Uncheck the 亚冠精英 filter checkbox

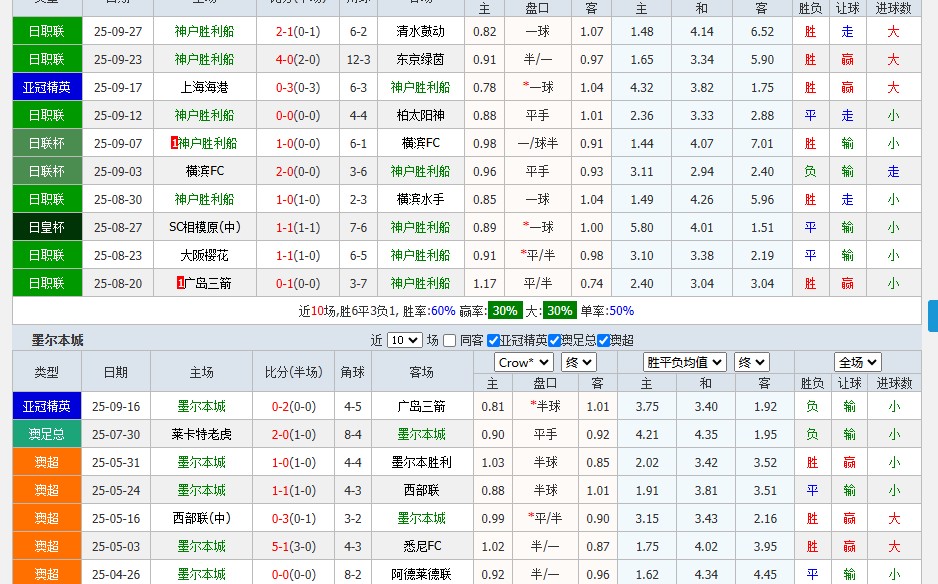click(x=493, y=339)
